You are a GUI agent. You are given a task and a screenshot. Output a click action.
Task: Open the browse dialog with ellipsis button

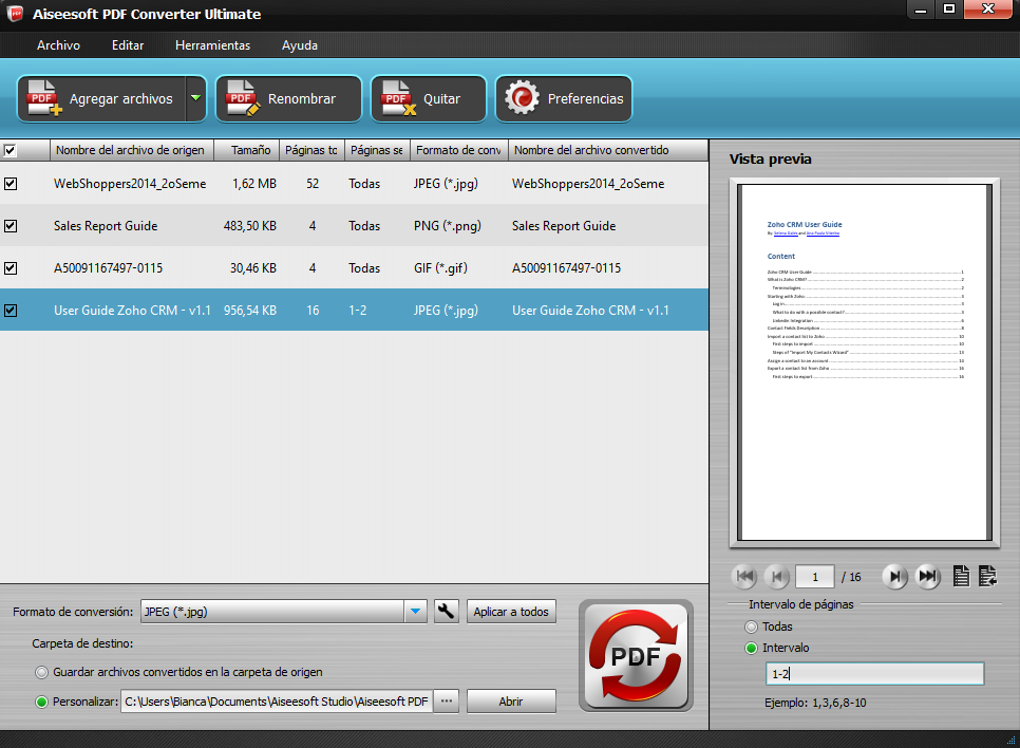(446, 701)
